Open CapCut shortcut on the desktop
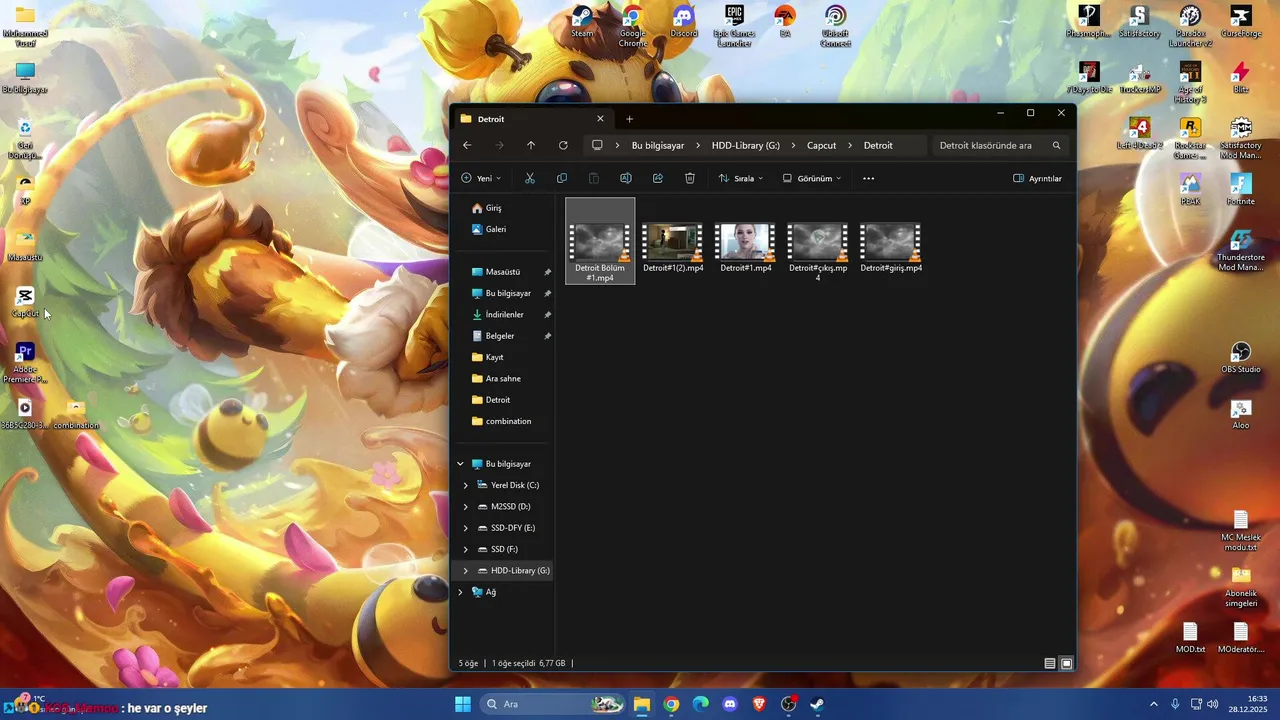The width and height of the screenshot is (1280, 720). pos(25,302)
